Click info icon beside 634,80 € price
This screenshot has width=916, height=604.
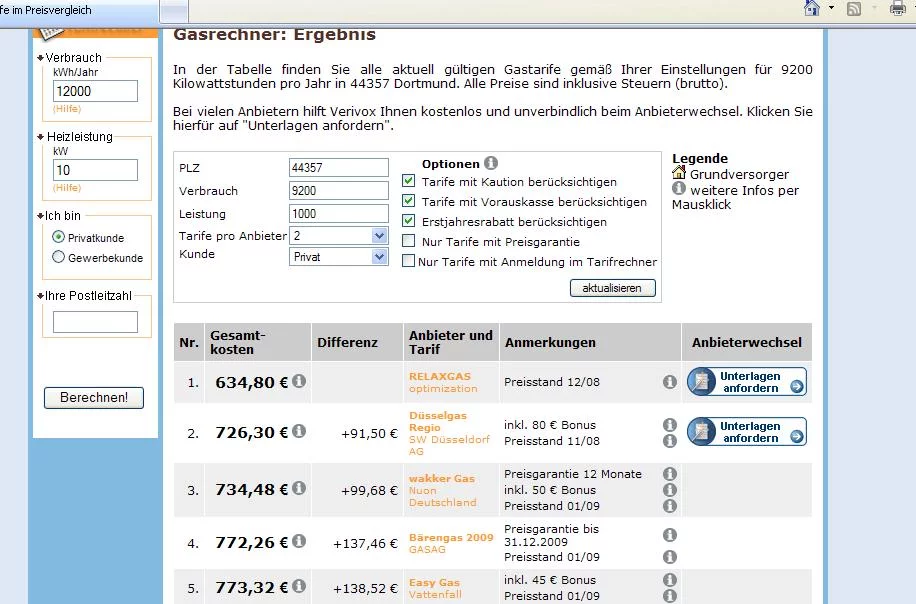[x=299, y=381]
